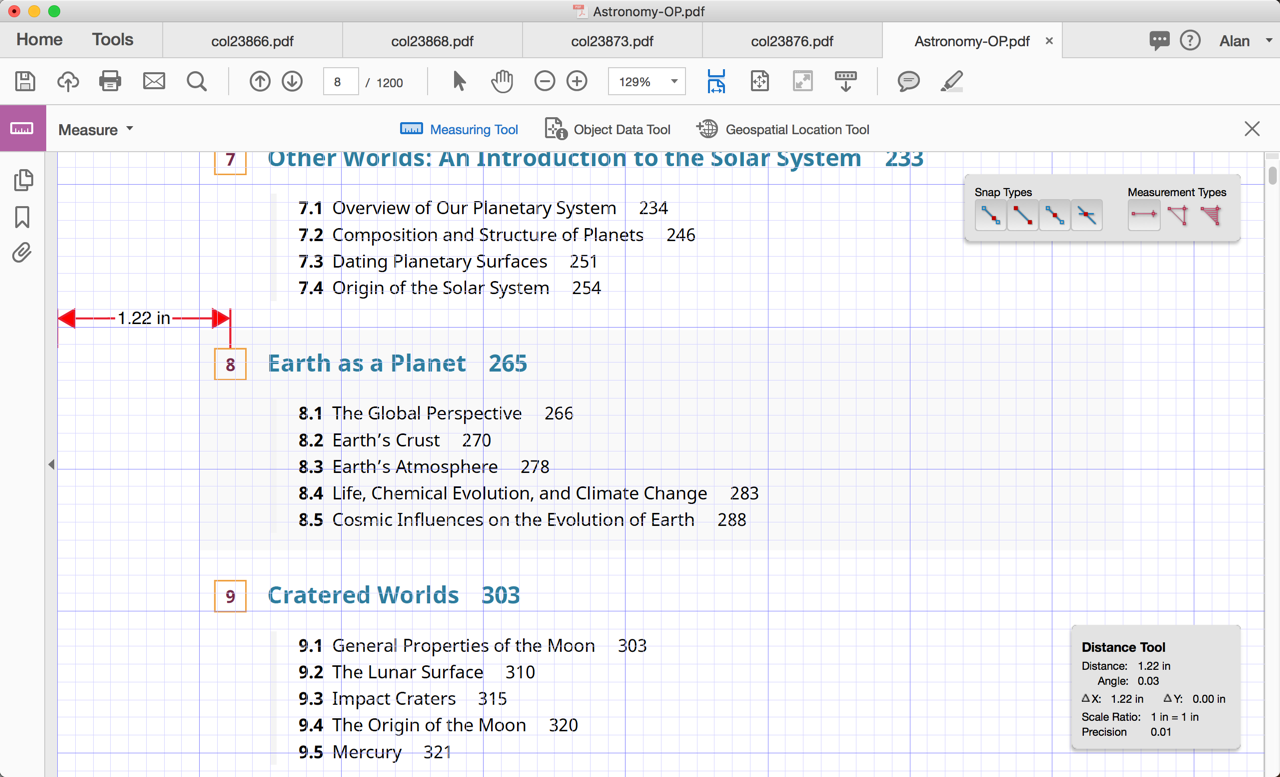
Task: Collapse the left navigation pane arrow
Action: [x=51, y=463]
